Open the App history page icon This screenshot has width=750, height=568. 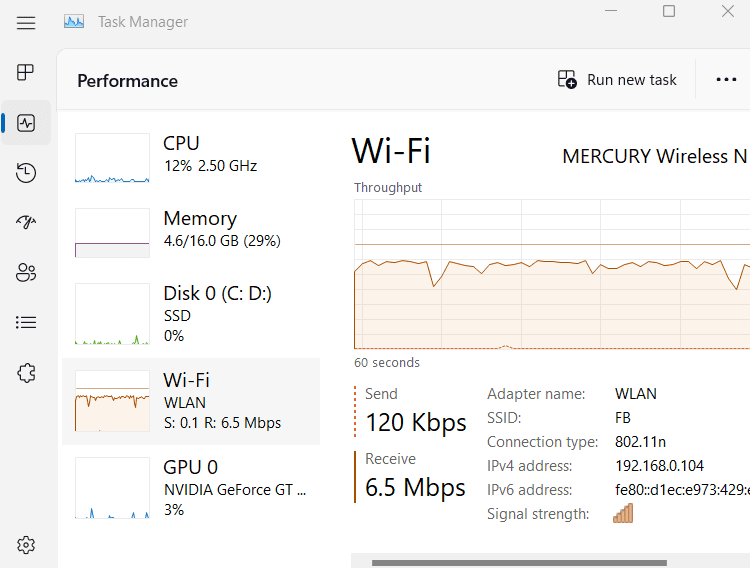click(26, 173)
